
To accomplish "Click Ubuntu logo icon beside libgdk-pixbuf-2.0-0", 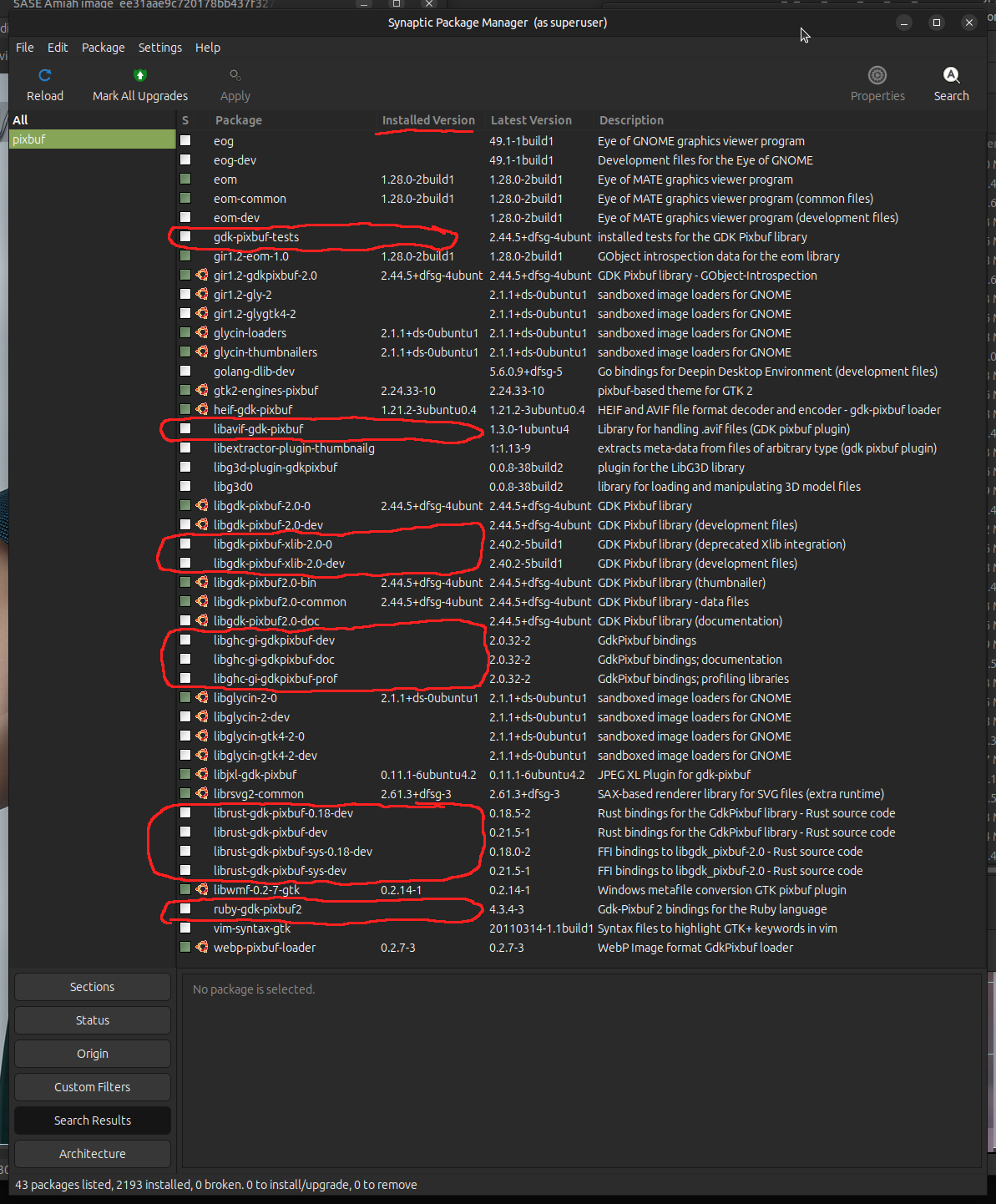I will point(202,505).
